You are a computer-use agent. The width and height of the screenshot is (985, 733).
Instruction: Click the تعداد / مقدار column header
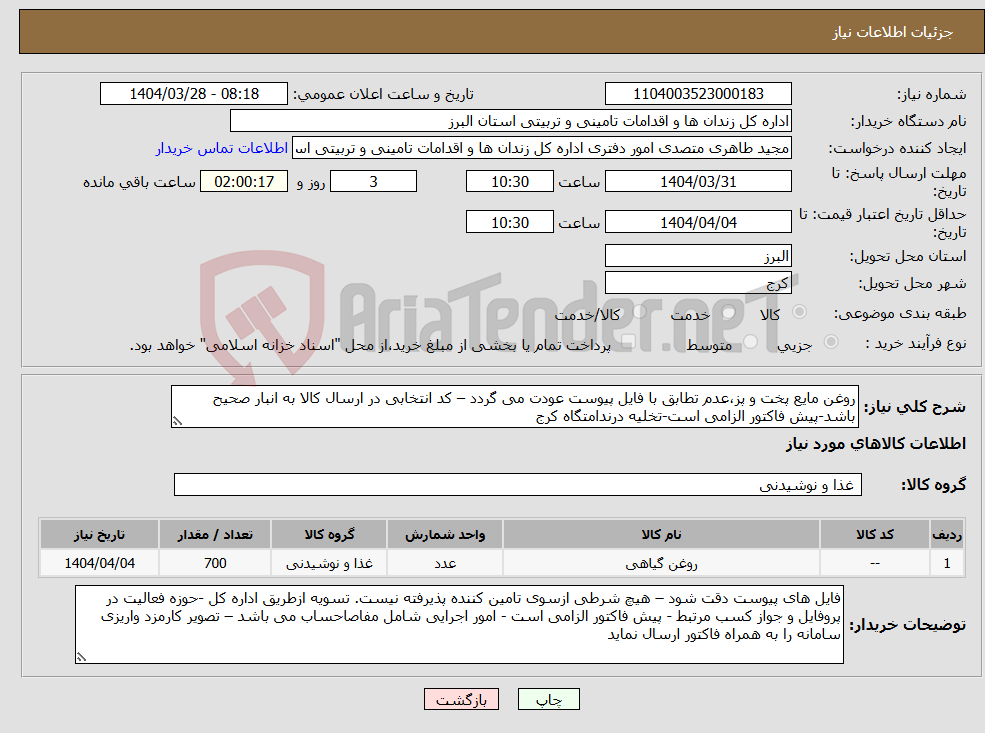[x=215, y=535]
